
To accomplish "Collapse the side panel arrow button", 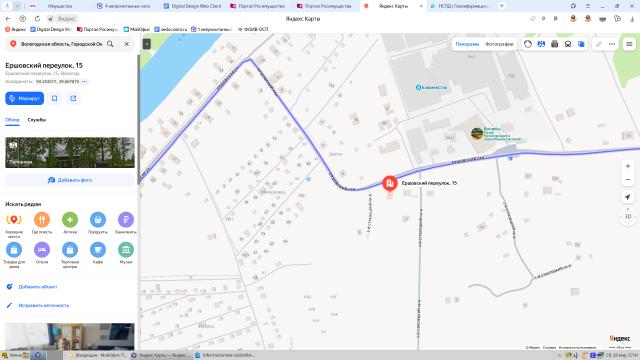I will [147, 44].
